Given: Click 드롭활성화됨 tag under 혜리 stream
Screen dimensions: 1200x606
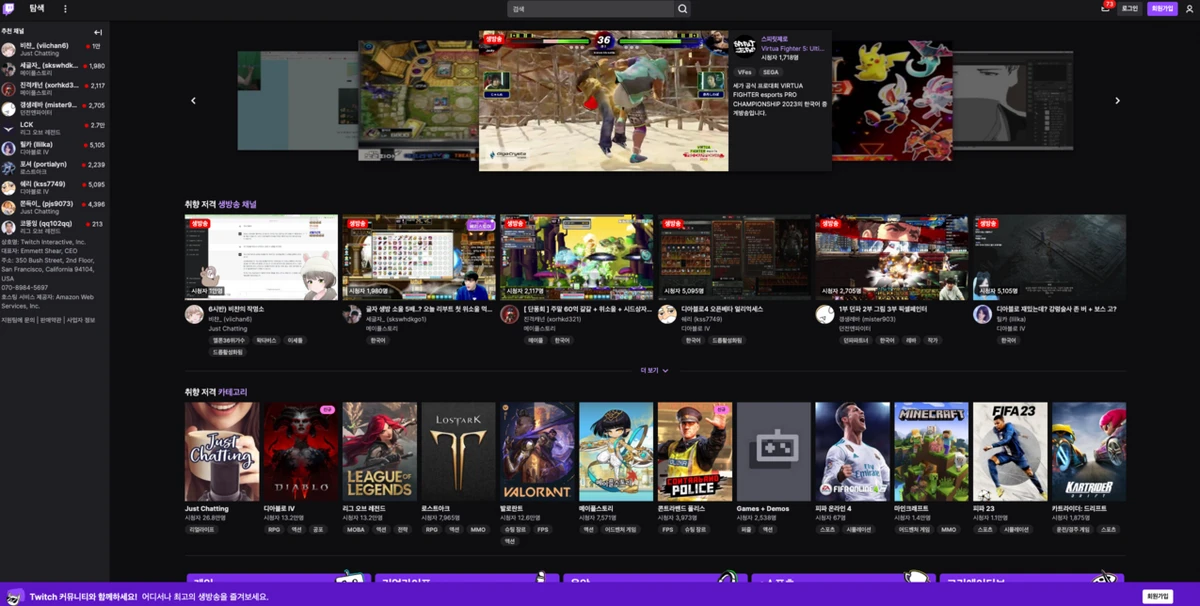Looking at the screenshot, I should pos(727,340).
